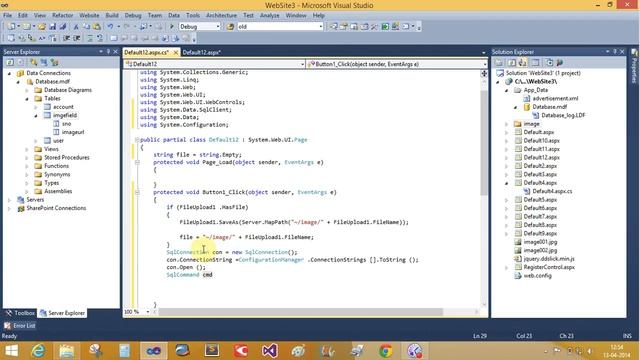Collapse the Button1_Click method outline
Viewport: 640px width, 360px height.
point(137,192)
